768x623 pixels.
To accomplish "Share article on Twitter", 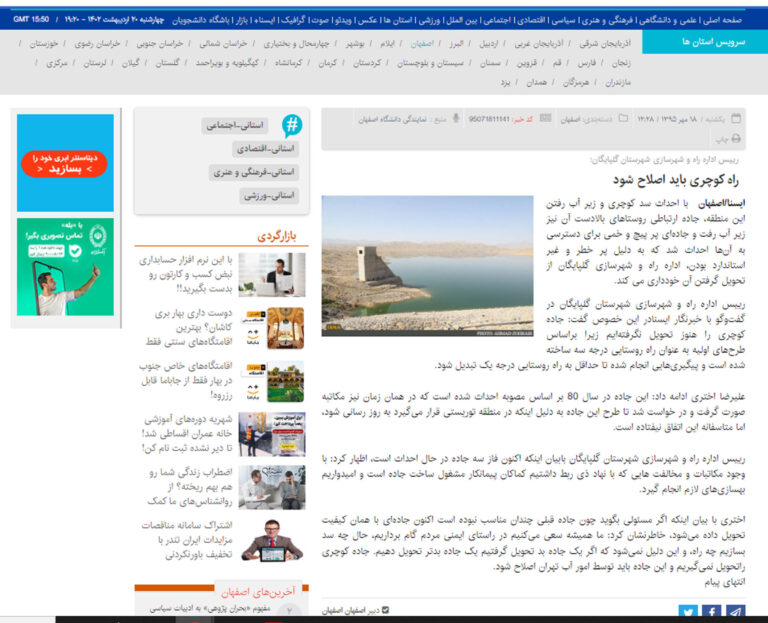I will click(x=688, y=612).
